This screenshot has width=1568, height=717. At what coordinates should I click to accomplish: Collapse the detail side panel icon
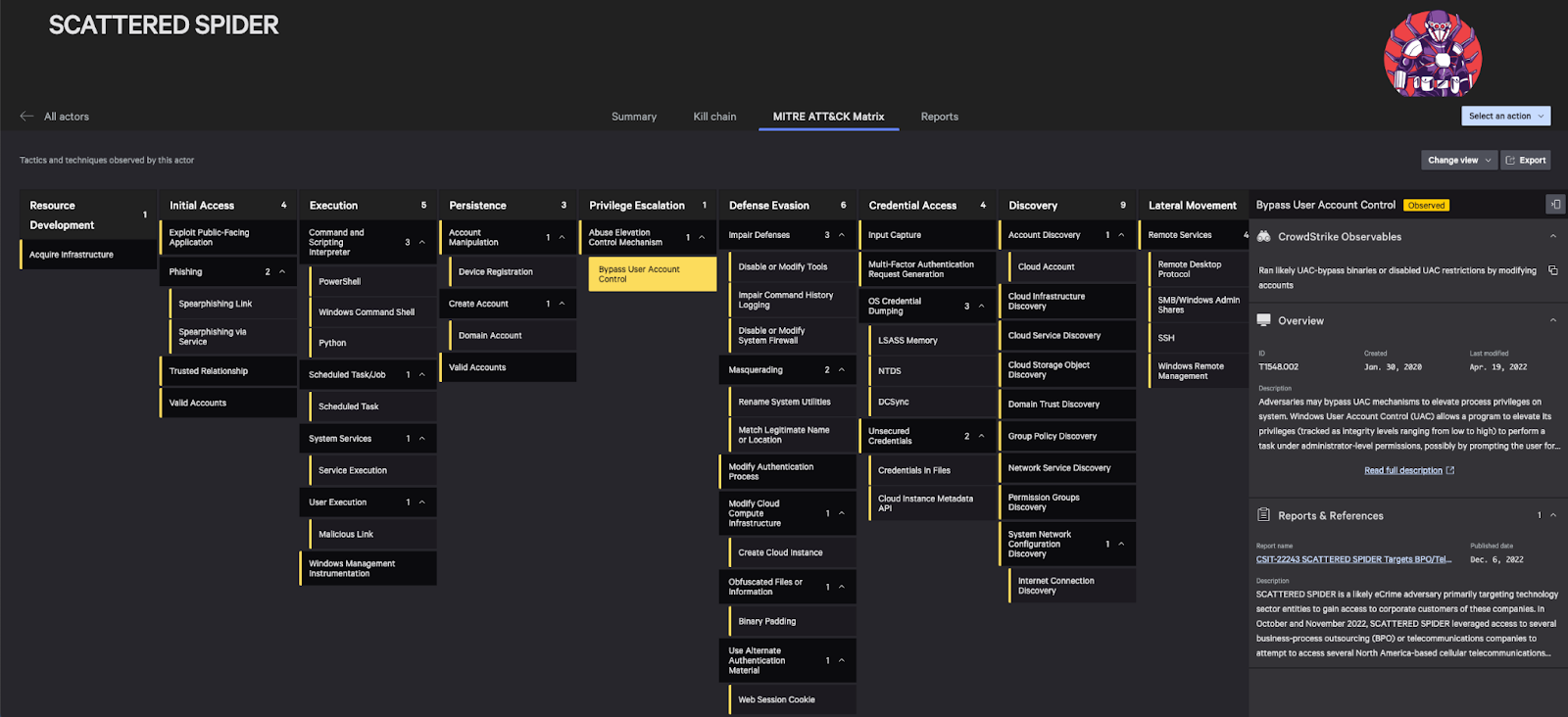pos(1554,205)
